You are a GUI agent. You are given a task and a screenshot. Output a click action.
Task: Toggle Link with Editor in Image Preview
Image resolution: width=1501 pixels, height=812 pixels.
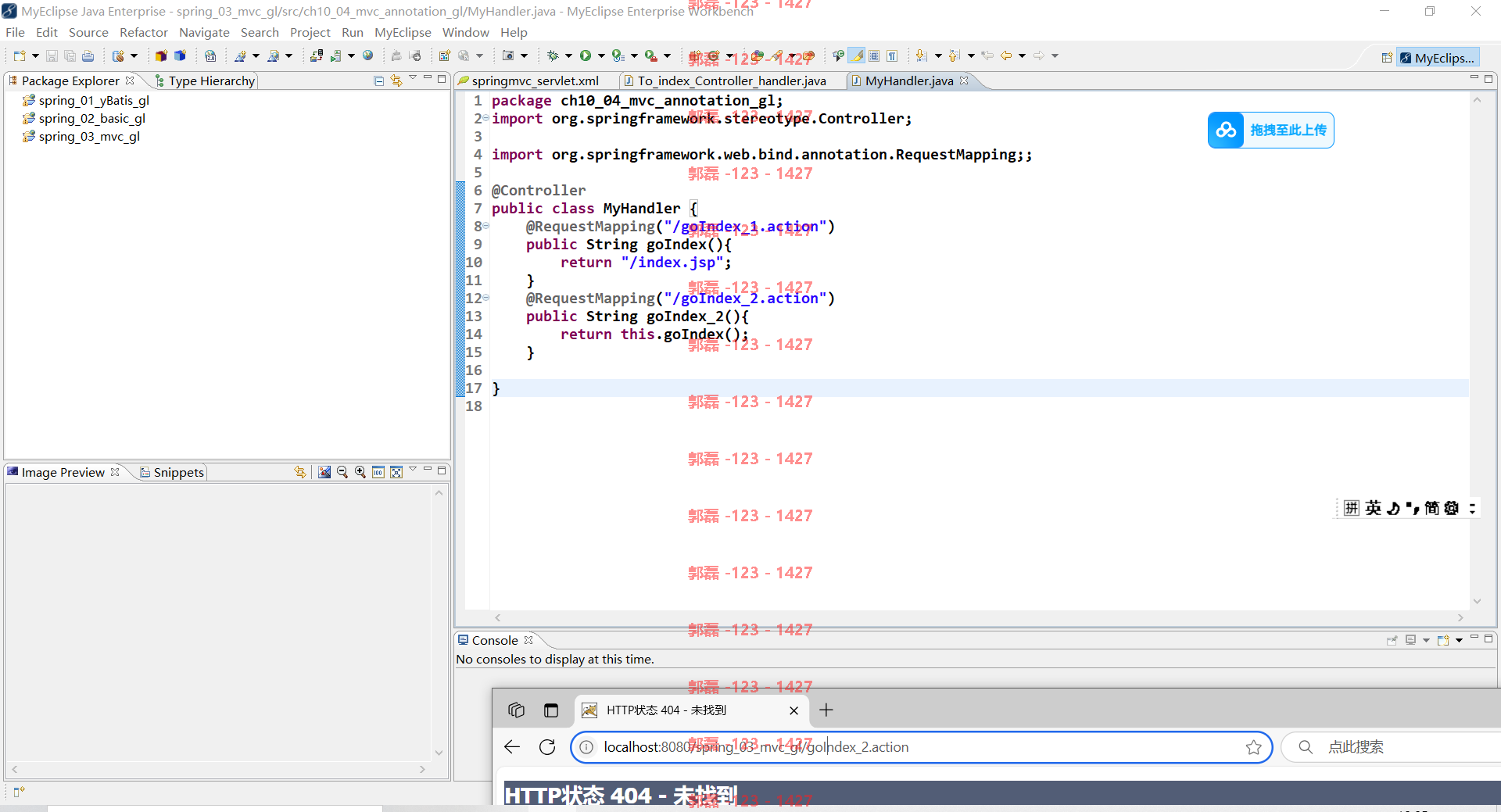(x=300, y=471)
